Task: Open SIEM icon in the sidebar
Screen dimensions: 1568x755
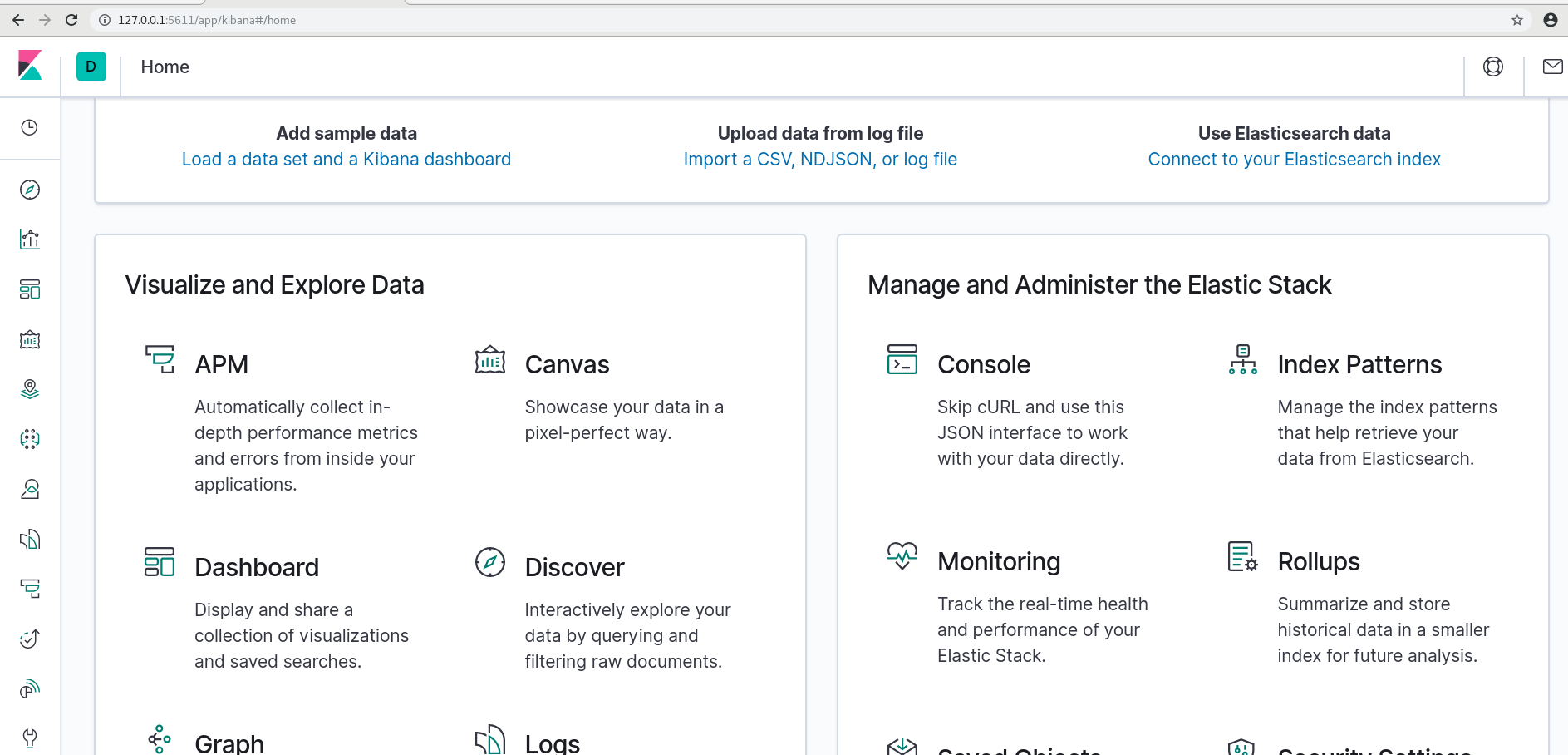Action: click(x=30, y=688)
